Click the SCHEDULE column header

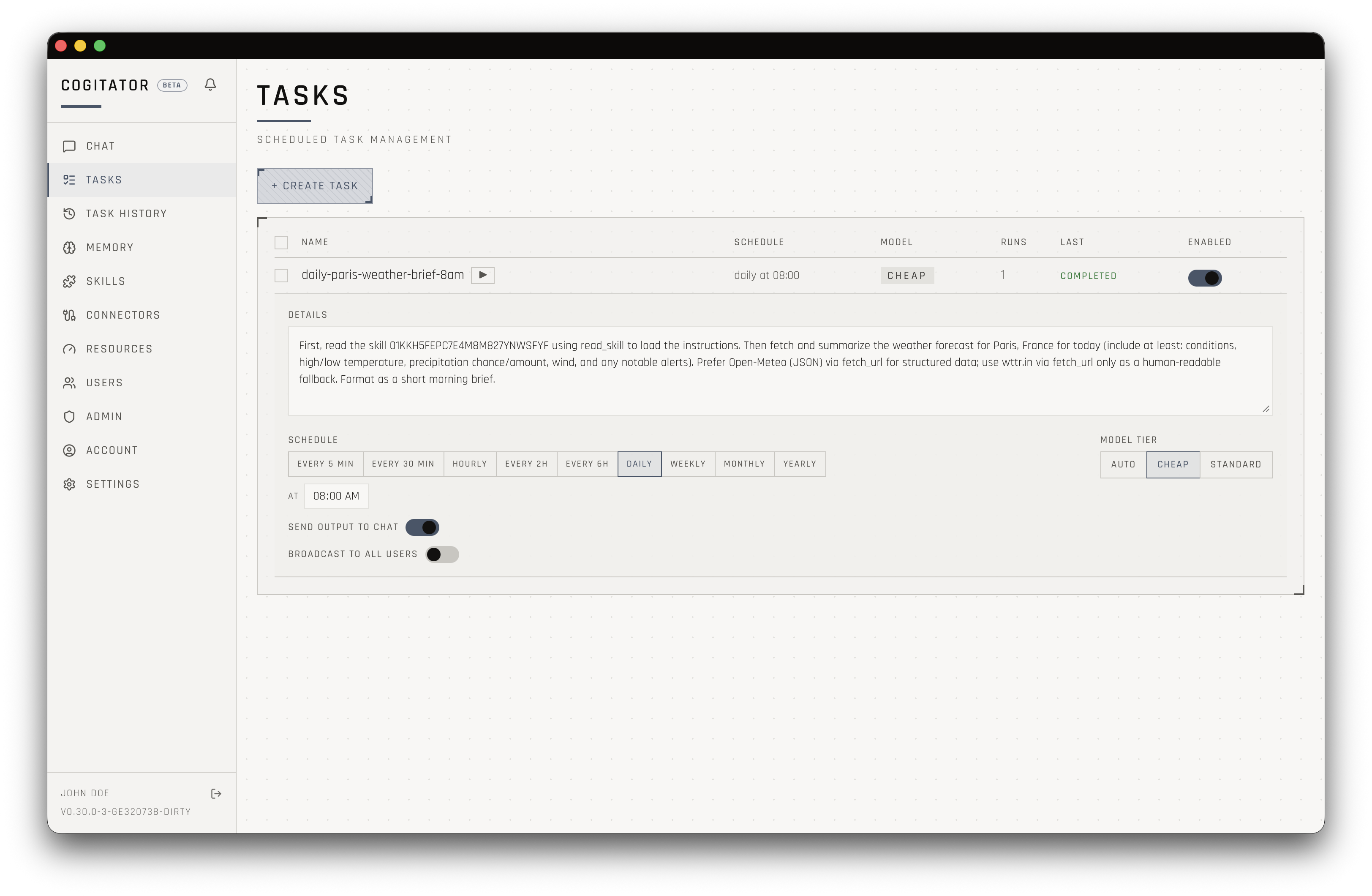(759, 242)
